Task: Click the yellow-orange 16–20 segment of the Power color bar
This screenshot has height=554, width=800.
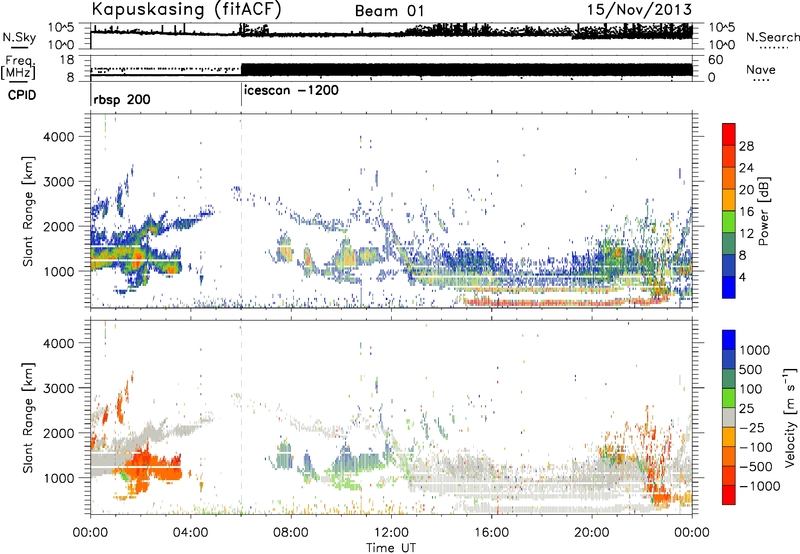Action: point(729,200)
